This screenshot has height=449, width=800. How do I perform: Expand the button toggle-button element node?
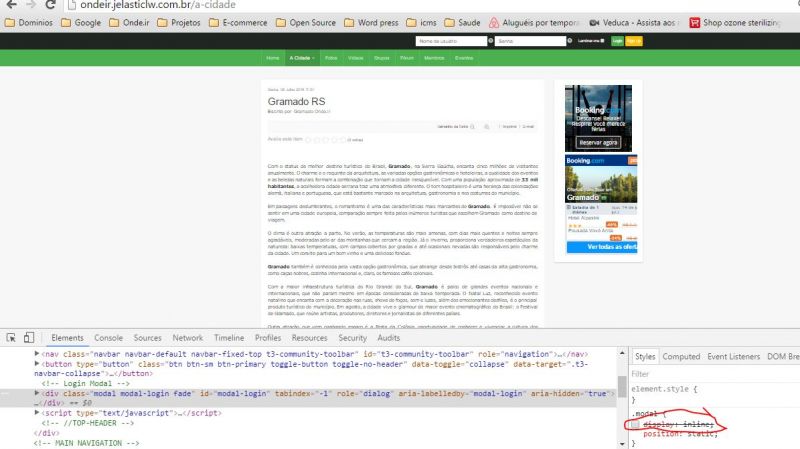point(37,364)
